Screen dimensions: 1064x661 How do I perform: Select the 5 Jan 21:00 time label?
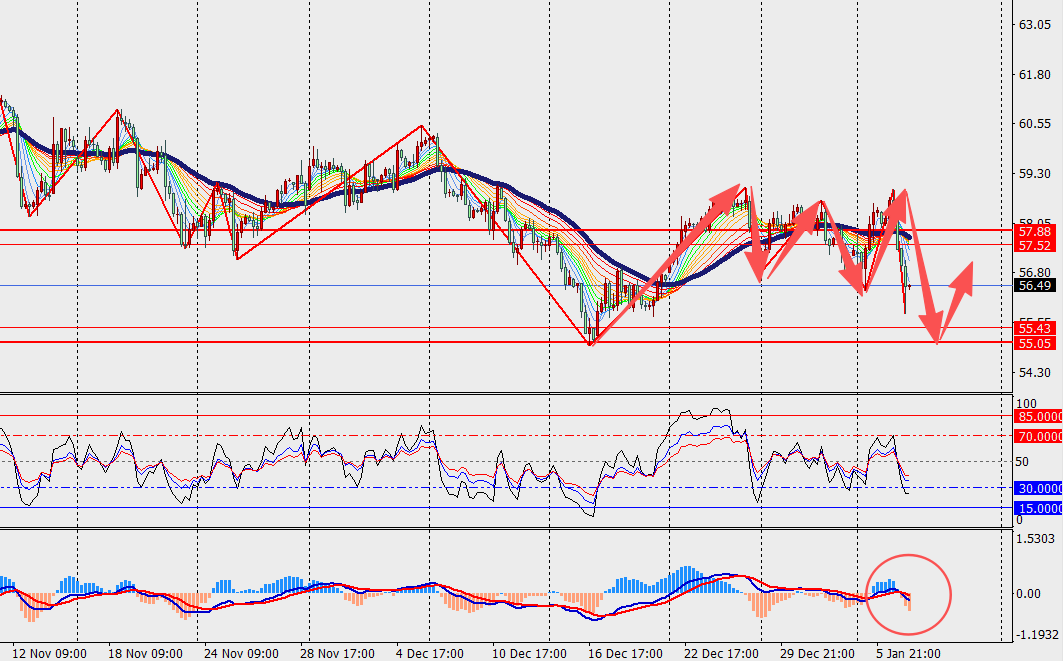(907, 653)
